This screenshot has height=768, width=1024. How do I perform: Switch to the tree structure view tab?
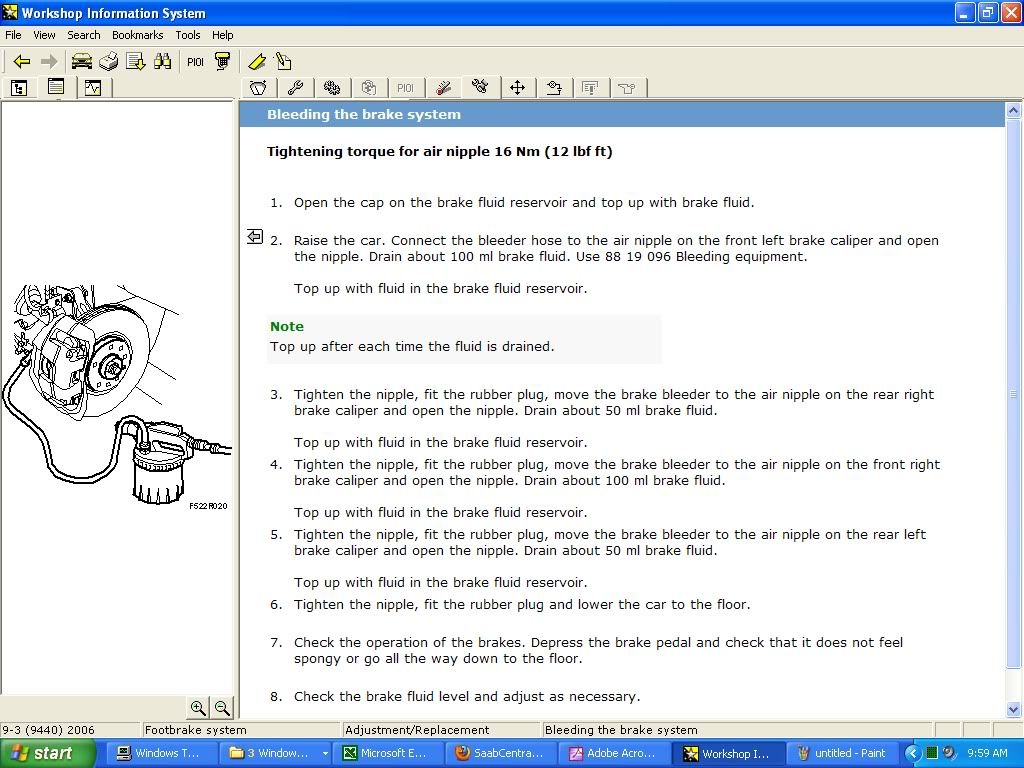(x=19, y=88)
